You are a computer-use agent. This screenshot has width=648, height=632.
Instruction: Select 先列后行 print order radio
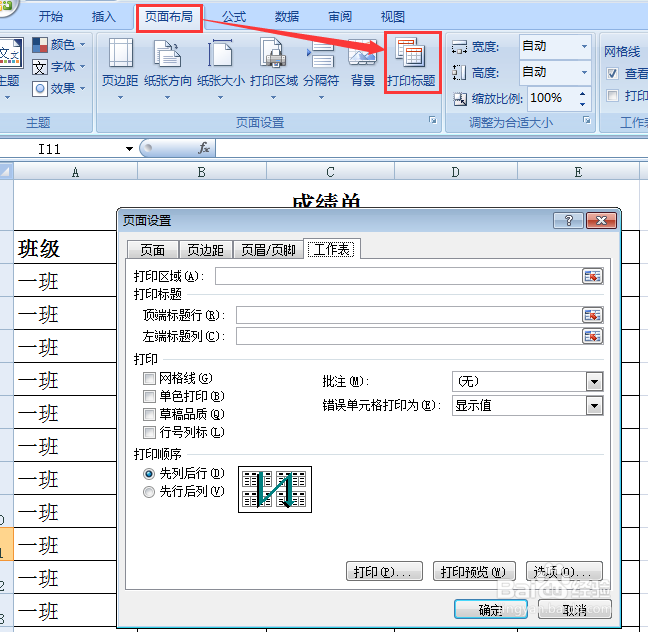pyautogui.click(x=149, y=474)
